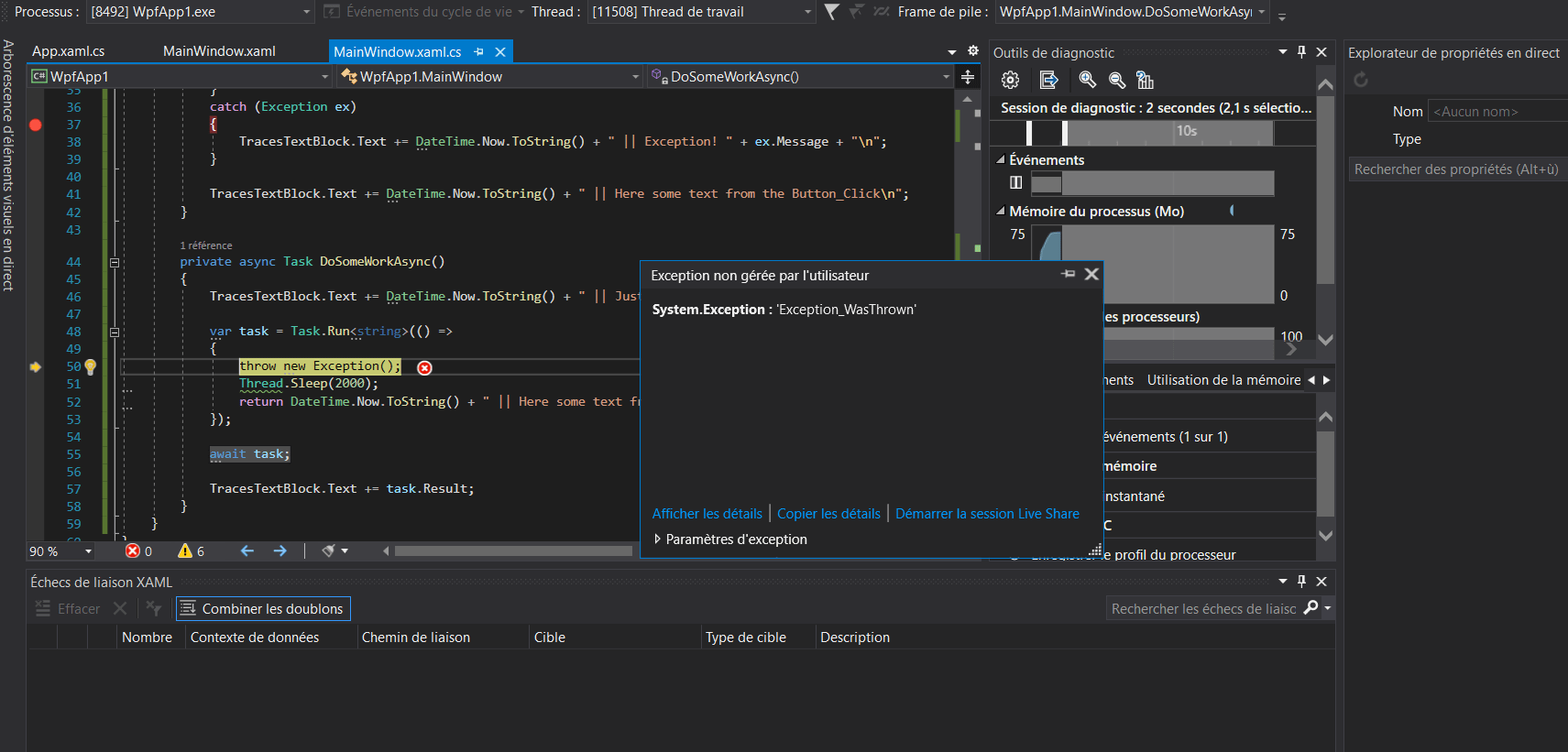Open the open-documents list dropdown arrow
This screenshot has width=1568, height=752.
(x=951, y=51)
